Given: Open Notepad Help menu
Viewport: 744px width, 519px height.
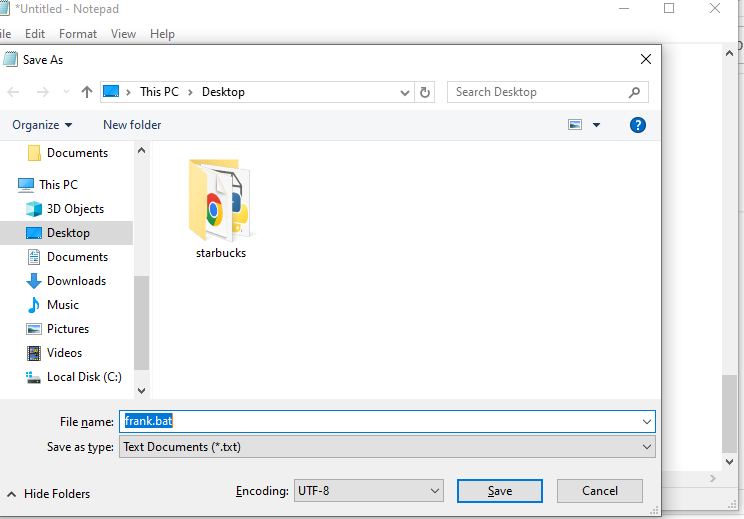Looking at the screenshot, I should tap(162, 34).
